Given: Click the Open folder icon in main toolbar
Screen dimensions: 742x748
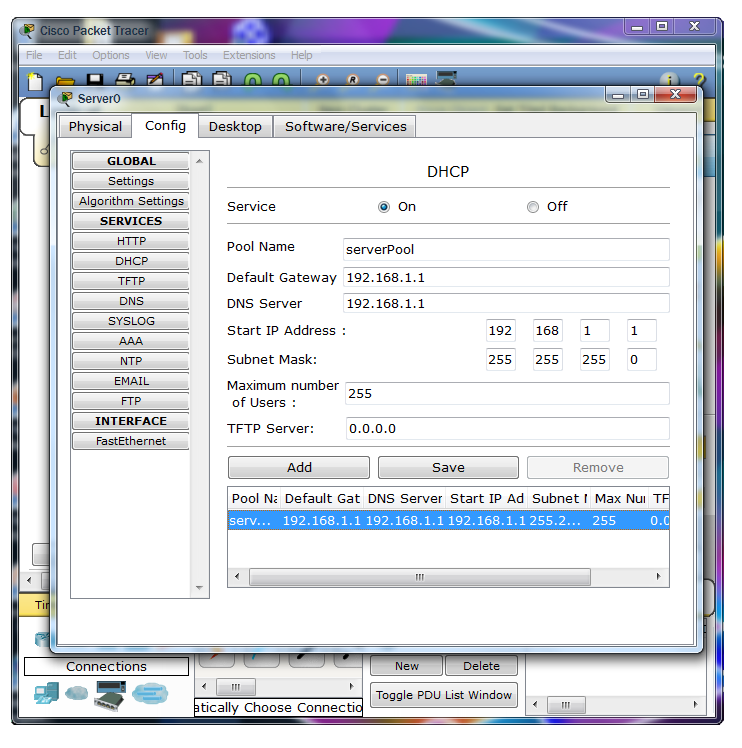Looking at the screenshot, I should click(x=64, y=80).
